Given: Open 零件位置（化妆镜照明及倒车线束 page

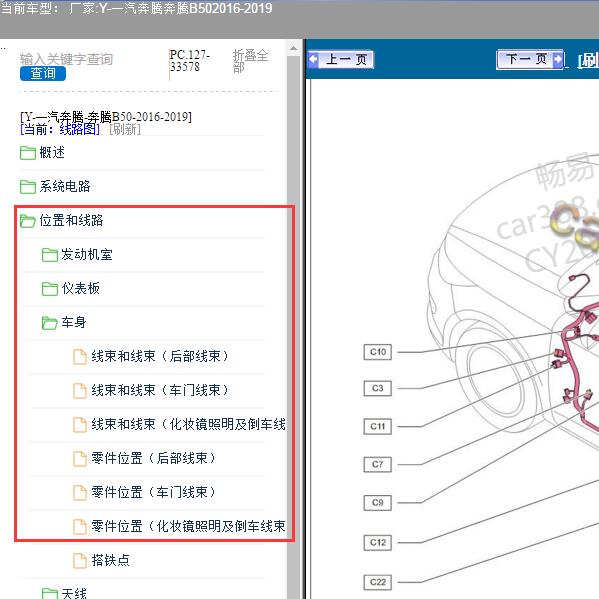Looking at the screenshot, I should tap(188, 526).
